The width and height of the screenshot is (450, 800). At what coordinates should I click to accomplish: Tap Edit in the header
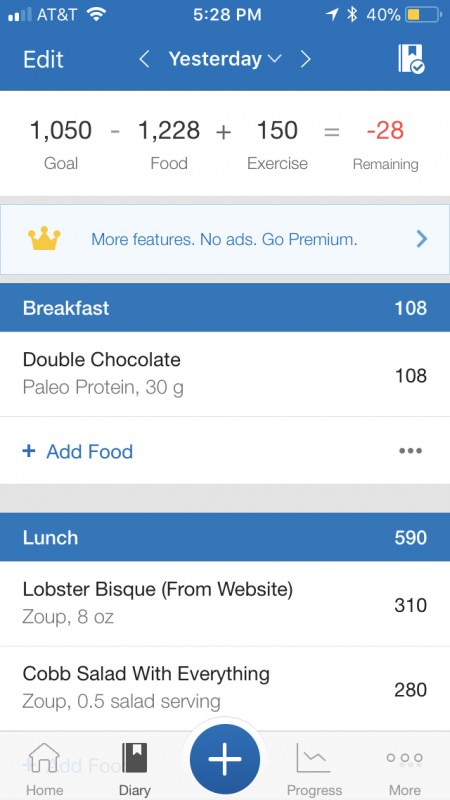[x=43, y=59]
